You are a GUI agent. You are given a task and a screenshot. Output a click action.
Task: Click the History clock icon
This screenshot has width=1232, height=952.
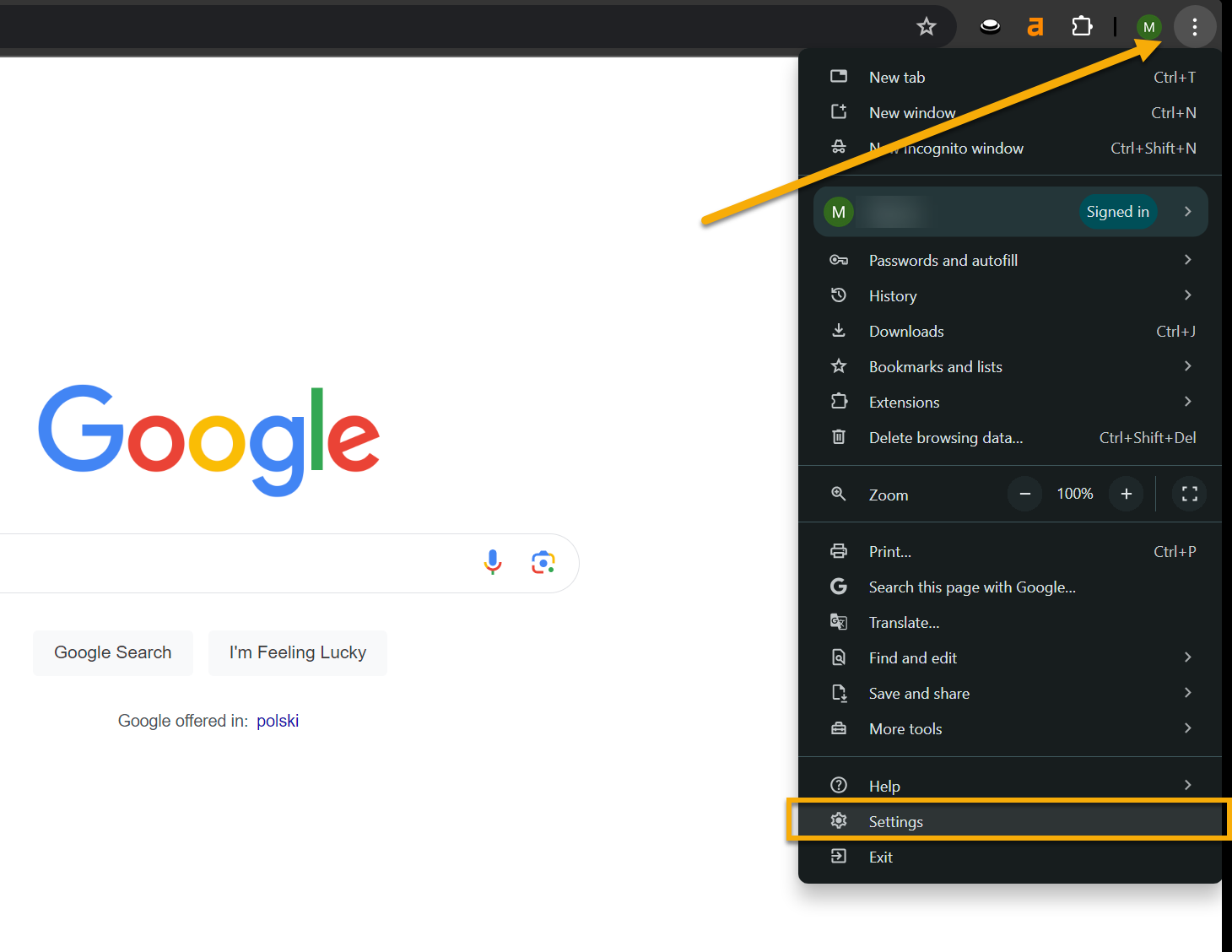(x=839, y=295)
